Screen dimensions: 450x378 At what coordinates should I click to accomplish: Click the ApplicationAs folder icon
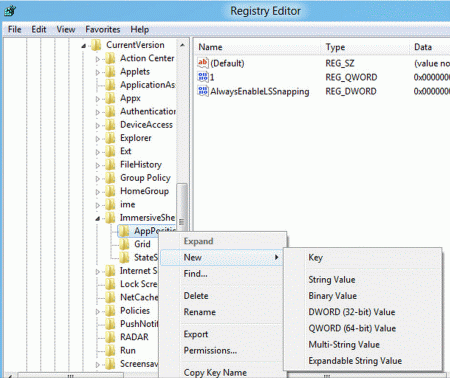point(110,85)
